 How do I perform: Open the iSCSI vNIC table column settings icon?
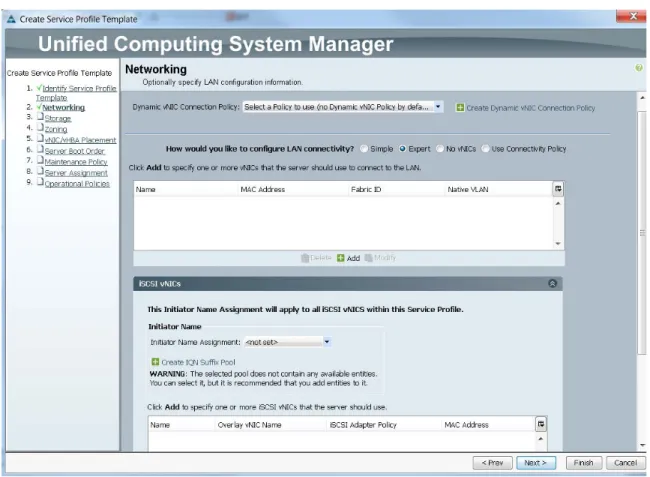point(541,424)
